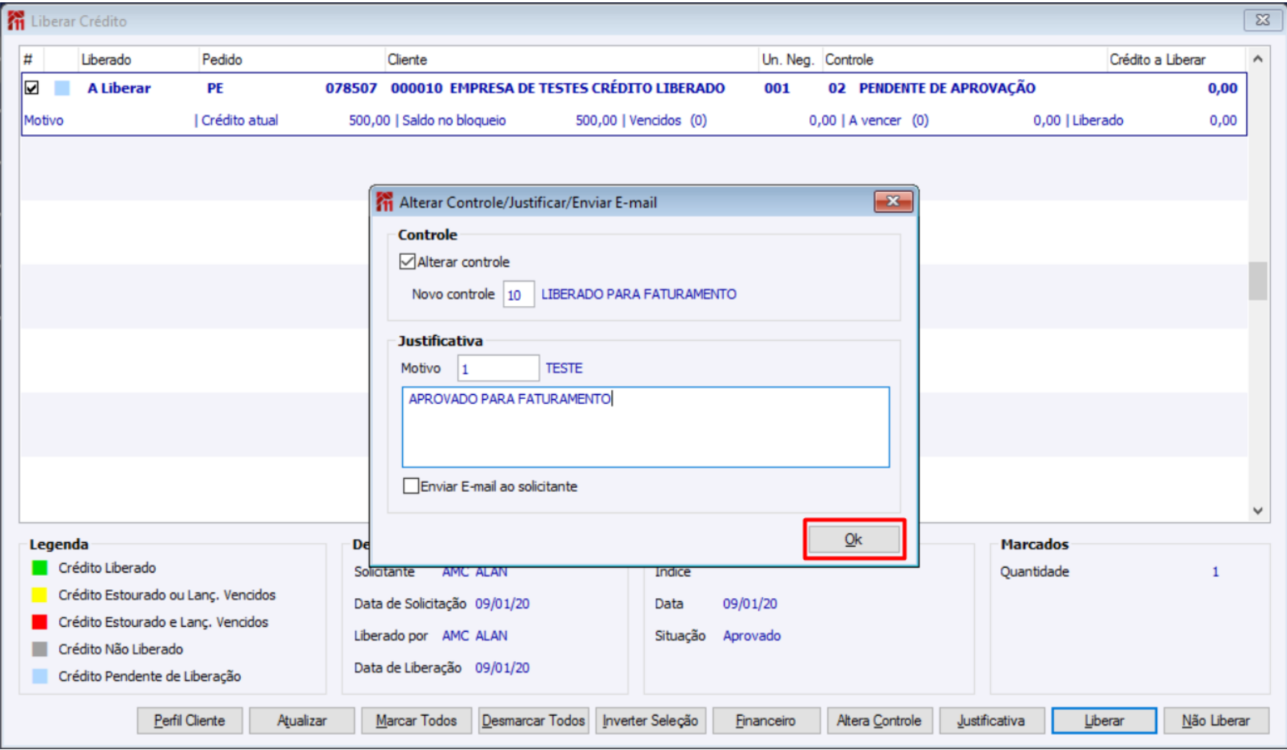
Task: Click the dialog title bar app icon
Action: coord(385,202)
